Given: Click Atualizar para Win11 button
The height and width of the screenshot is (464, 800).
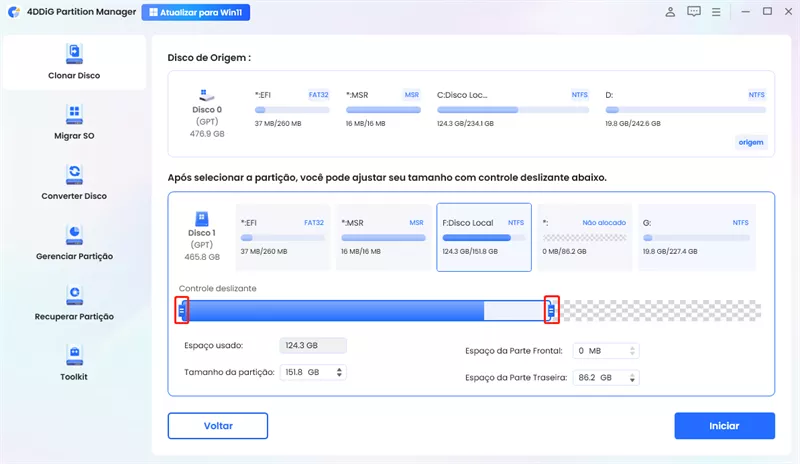Looking at the screenshot, I should (196, 12).
